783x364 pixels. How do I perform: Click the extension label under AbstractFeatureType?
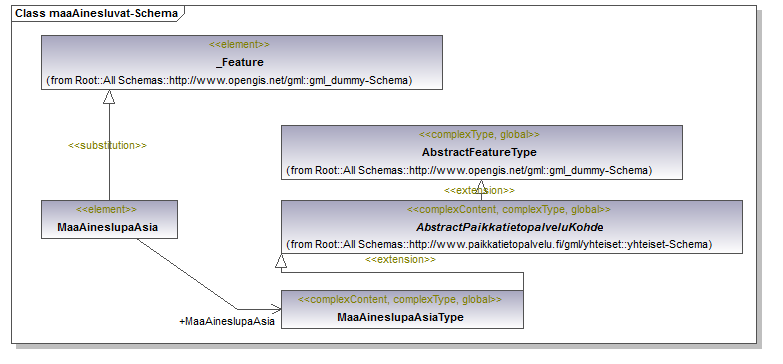[479, 190]
